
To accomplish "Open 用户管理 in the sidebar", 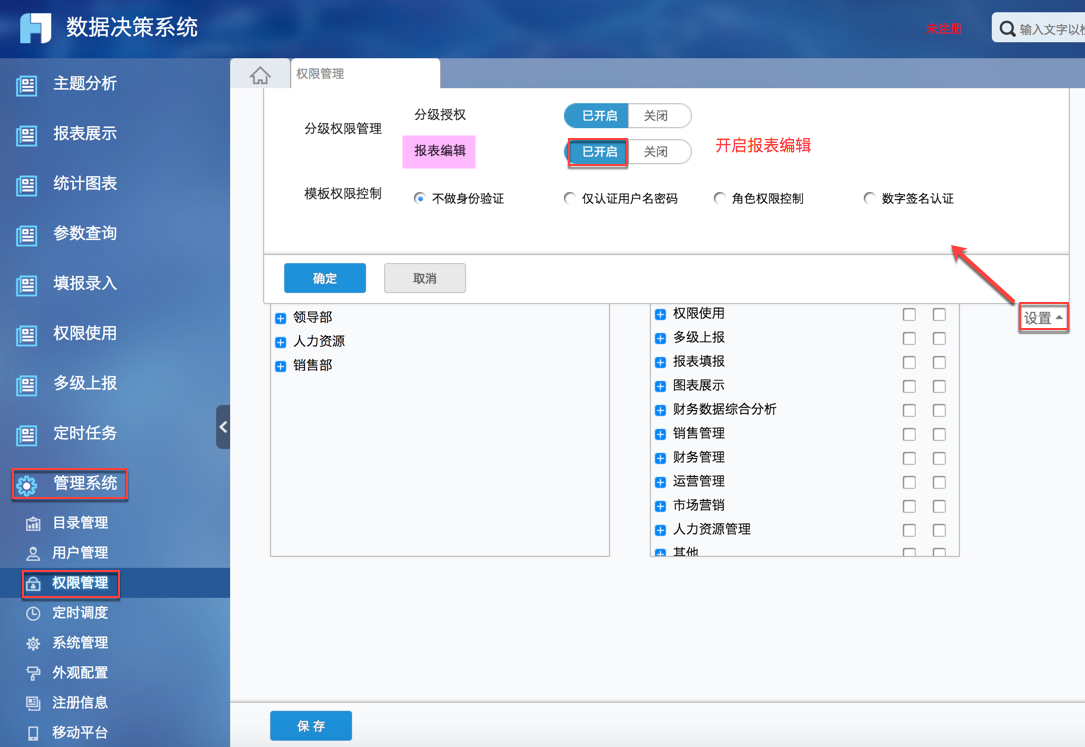I will (x=80, y=553).
